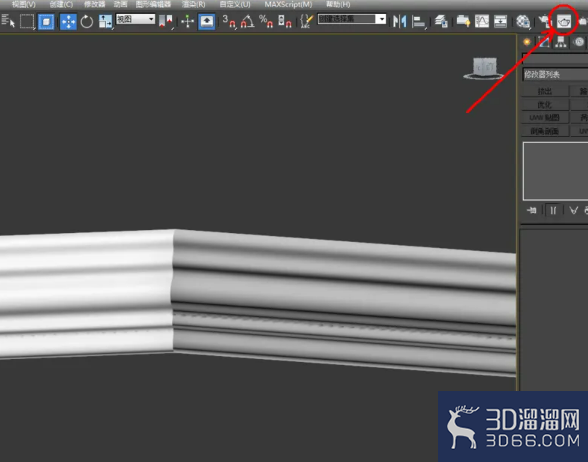Image resolution: width=588 pixels, height=462 pixels.
Task: Toggle the 3D Snaps button
Action: pyautogui.click(x=229, y=21)
